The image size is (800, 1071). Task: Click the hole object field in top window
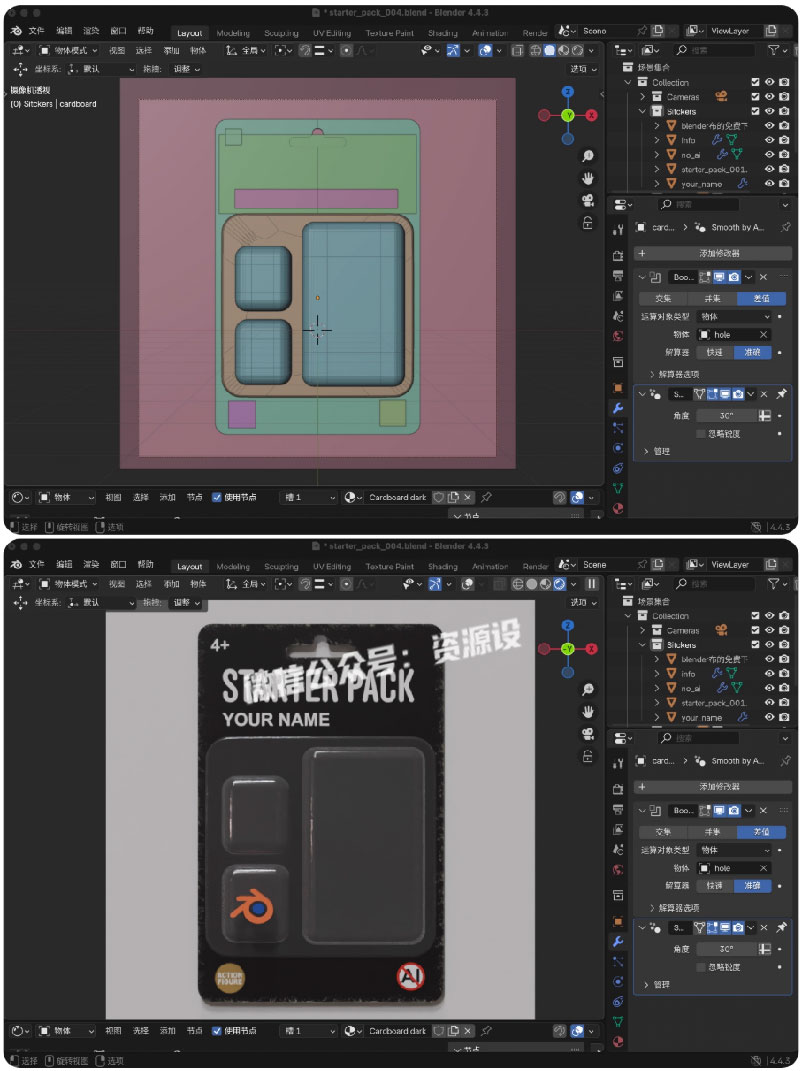click(x=734, y=335)
